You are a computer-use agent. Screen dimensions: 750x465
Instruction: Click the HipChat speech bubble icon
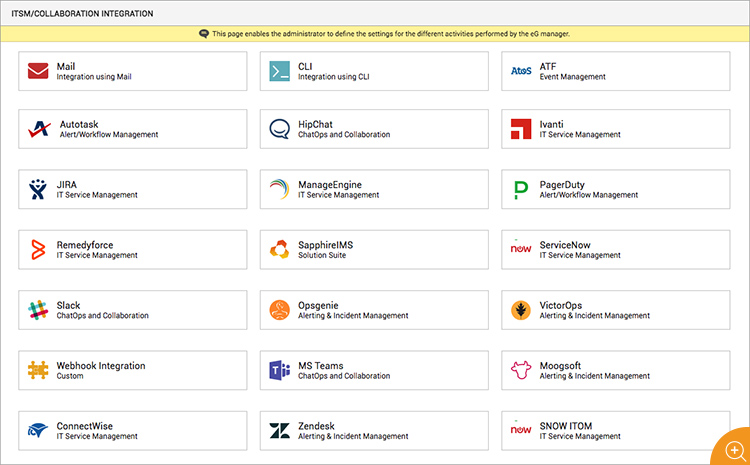pyautogui.click(x=279, y=129)
